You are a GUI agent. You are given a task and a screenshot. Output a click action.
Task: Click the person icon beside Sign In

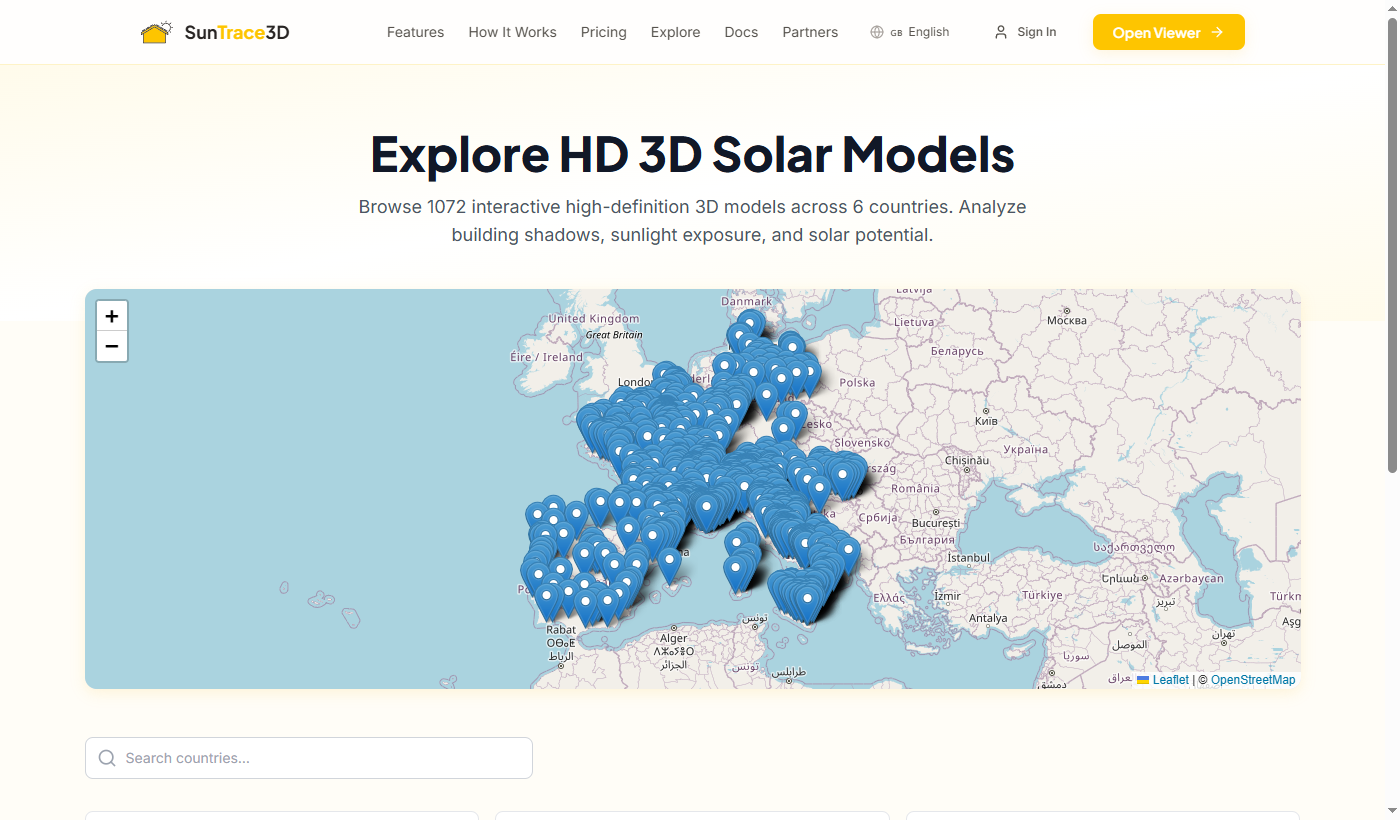[1000, 31]
